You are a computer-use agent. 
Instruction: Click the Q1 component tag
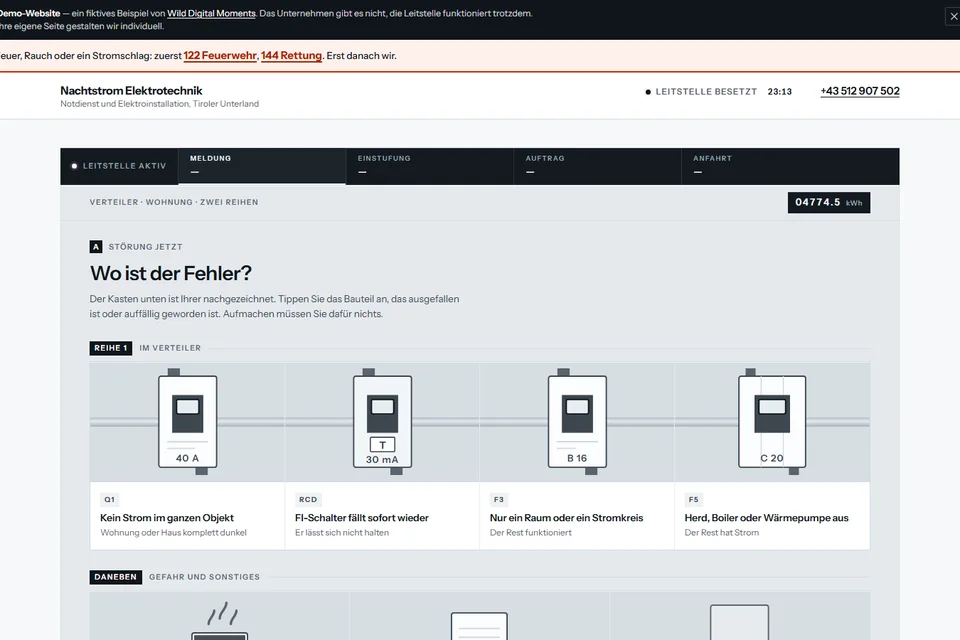[110, 500]
